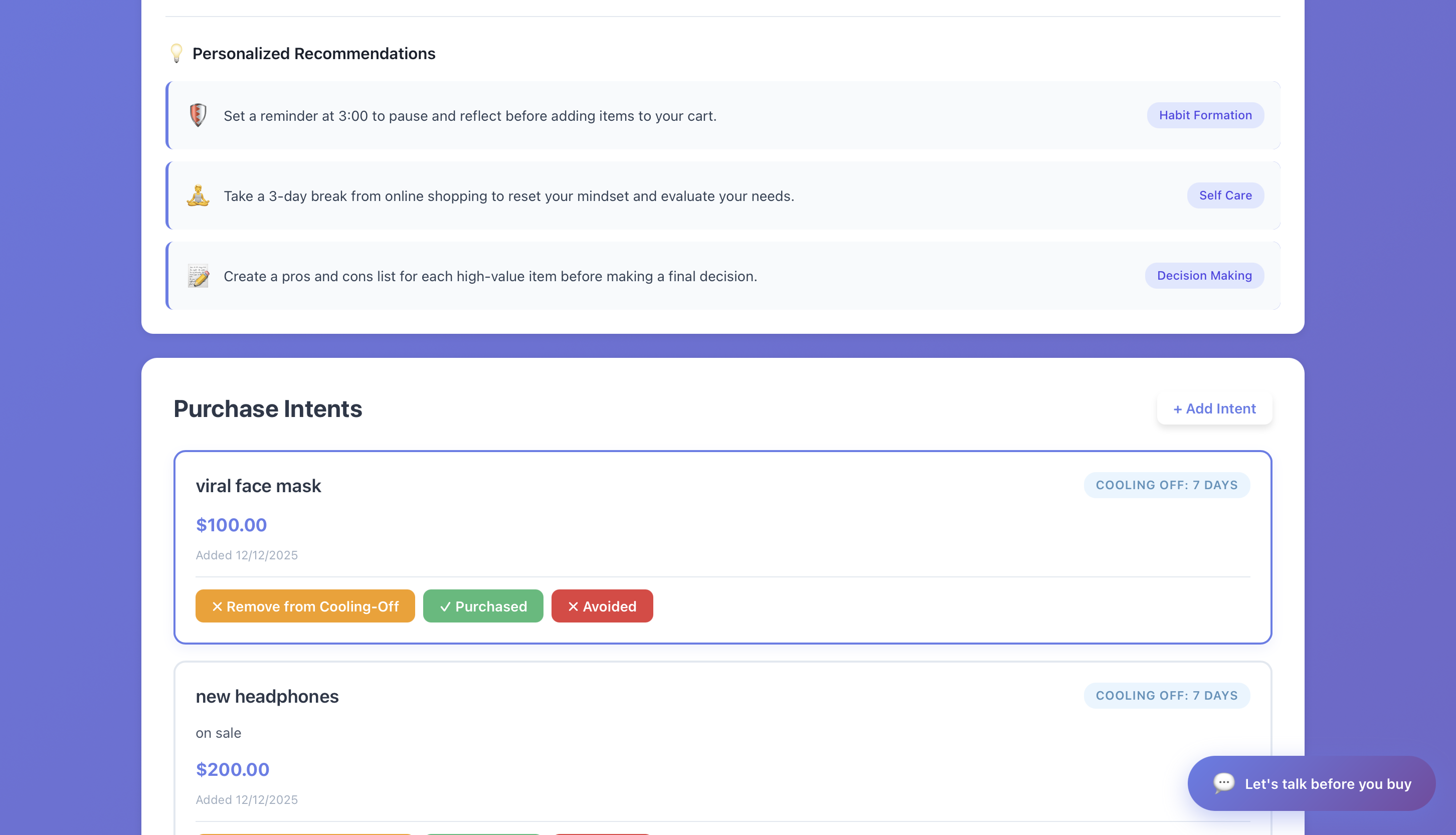Click the lightbulb icon beside Personalized Recommendations
1456x835 pixels.
[x=176, y=53]
